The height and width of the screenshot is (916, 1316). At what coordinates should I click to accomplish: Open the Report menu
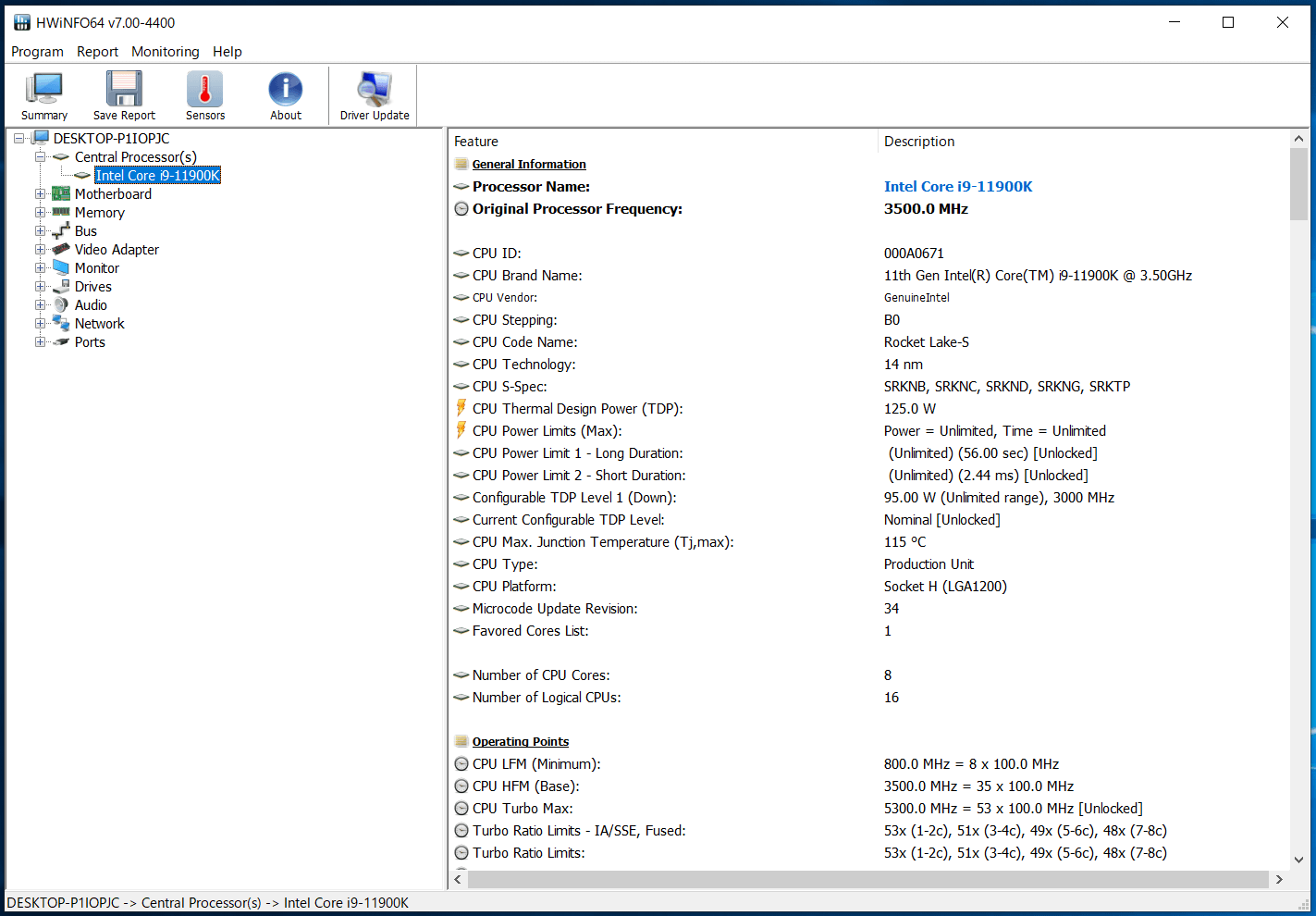click(97, 52)
